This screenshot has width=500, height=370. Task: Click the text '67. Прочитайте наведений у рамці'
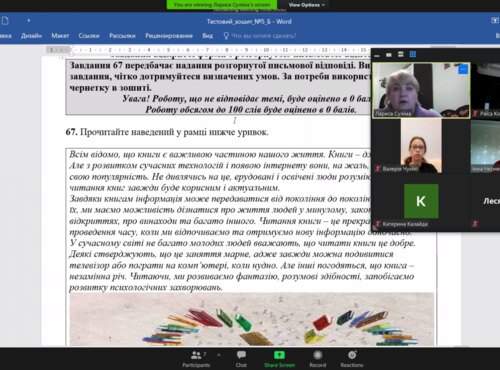[x=167, y=132]
